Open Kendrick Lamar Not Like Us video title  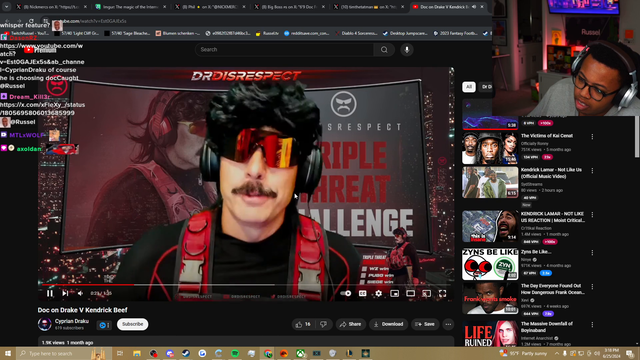551,173
